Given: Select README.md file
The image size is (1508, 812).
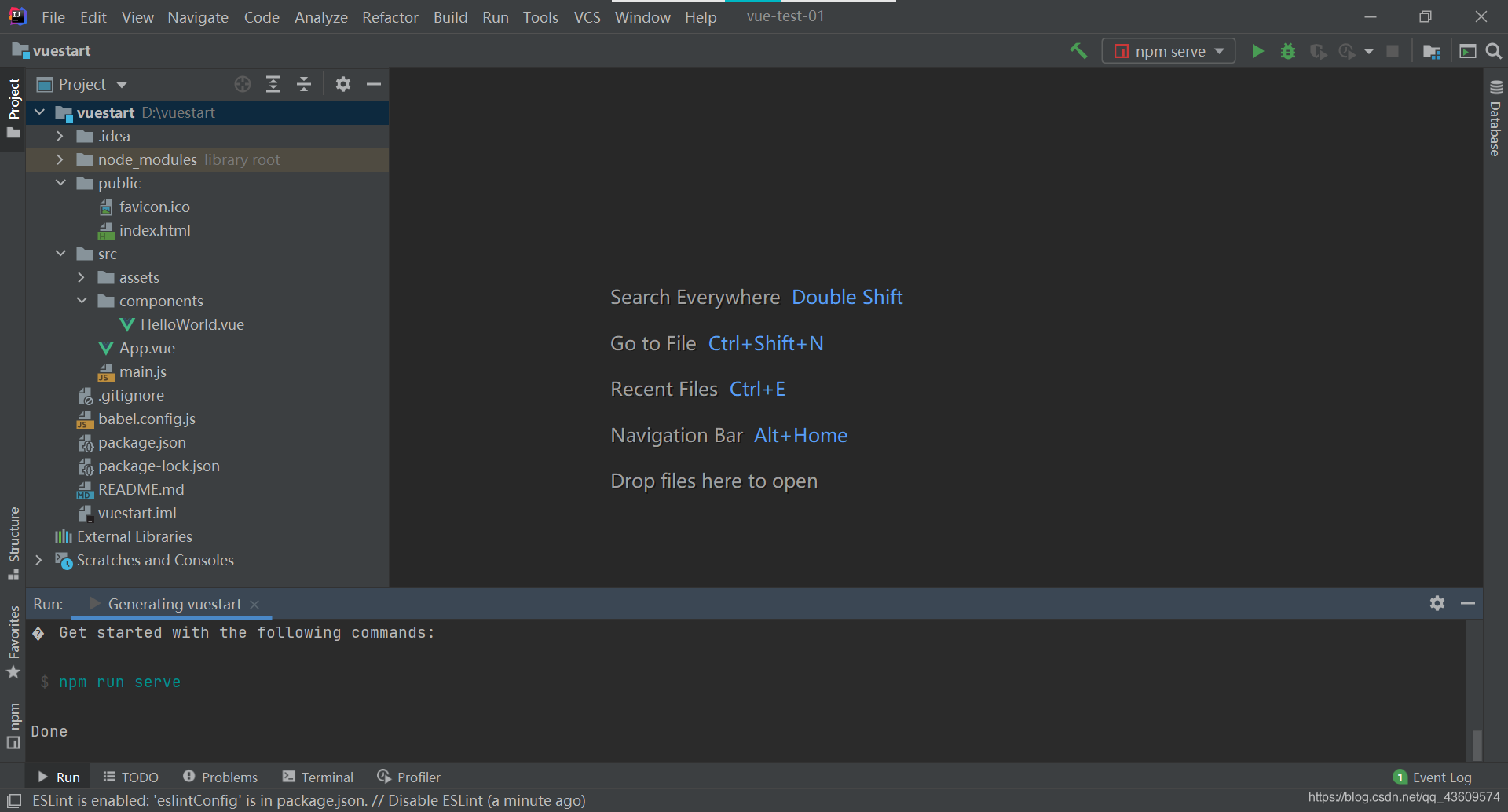Looking at the screenshot, I should click(x=141, y=489).
